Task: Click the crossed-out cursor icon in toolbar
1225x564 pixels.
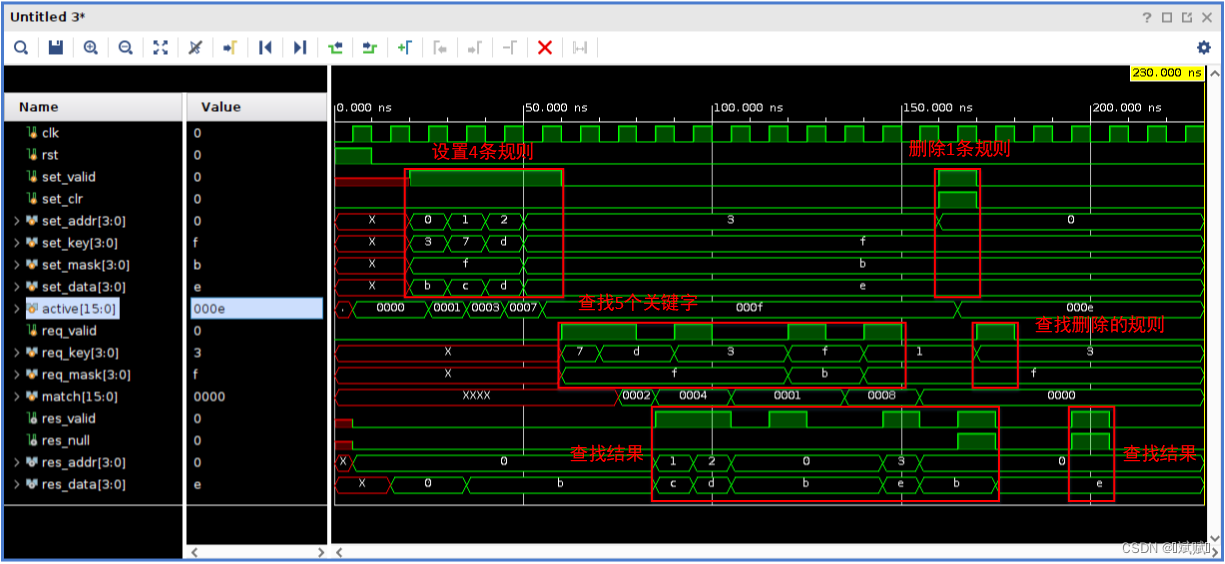Action: [x=196, y=47]
